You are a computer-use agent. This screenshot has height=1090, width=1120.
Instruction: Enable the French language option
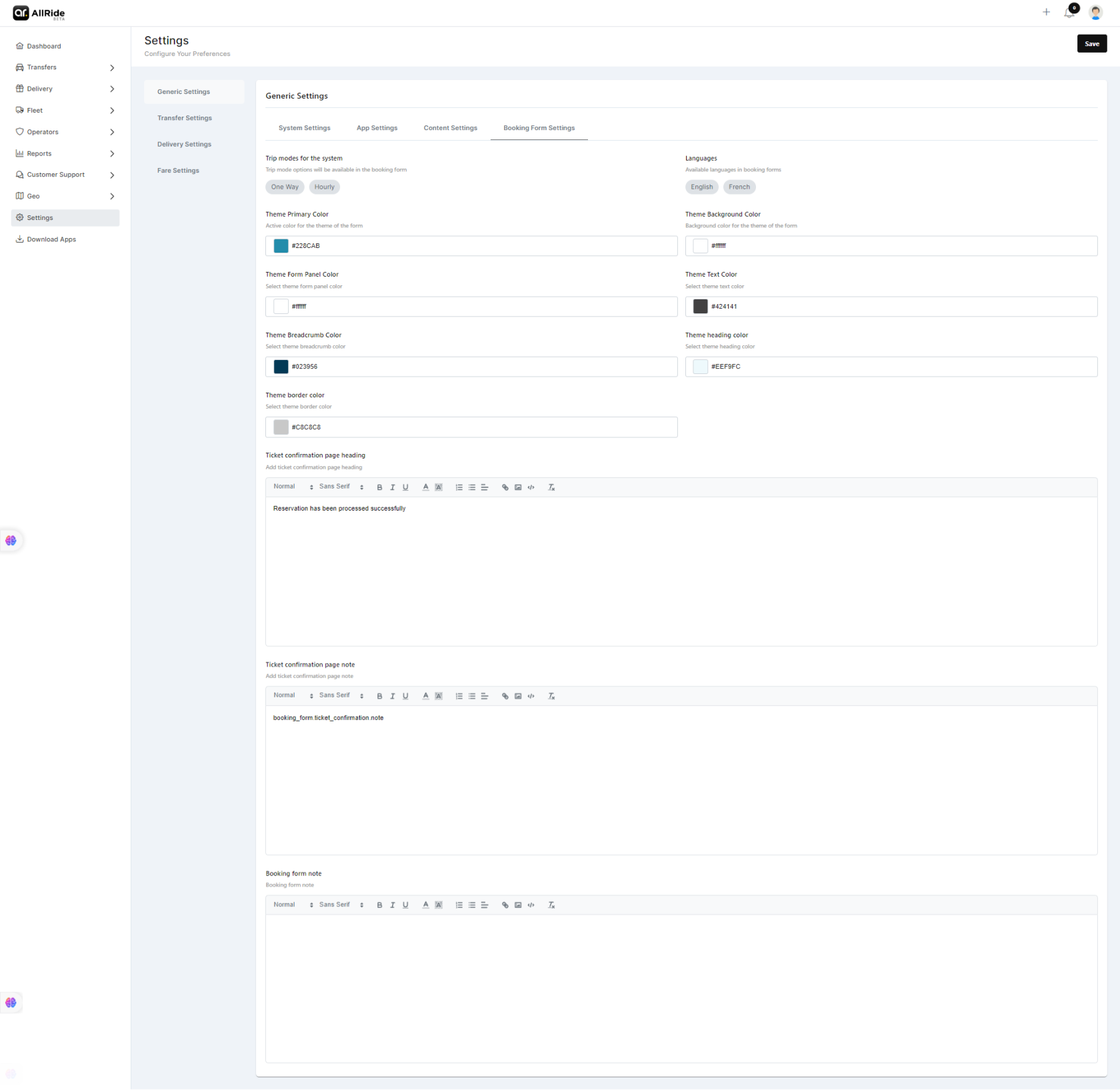(739, 187)
